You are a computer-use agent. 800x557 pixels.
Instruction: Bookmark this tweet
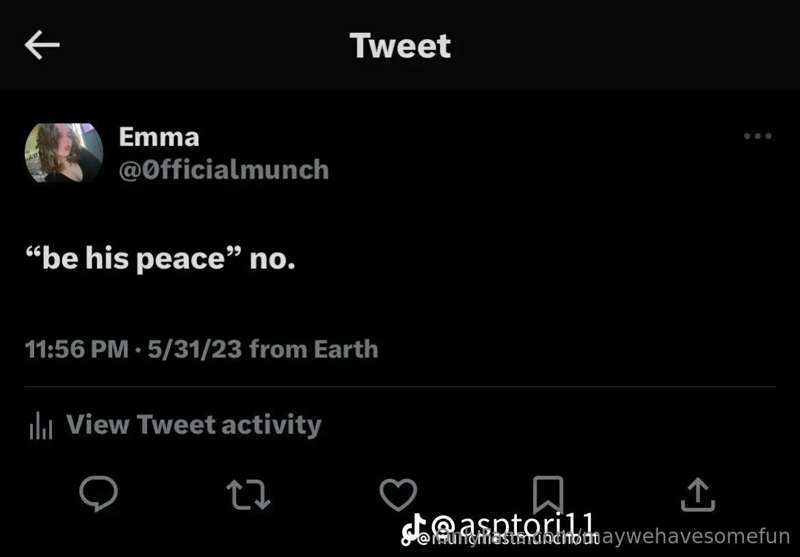point(548,494)
